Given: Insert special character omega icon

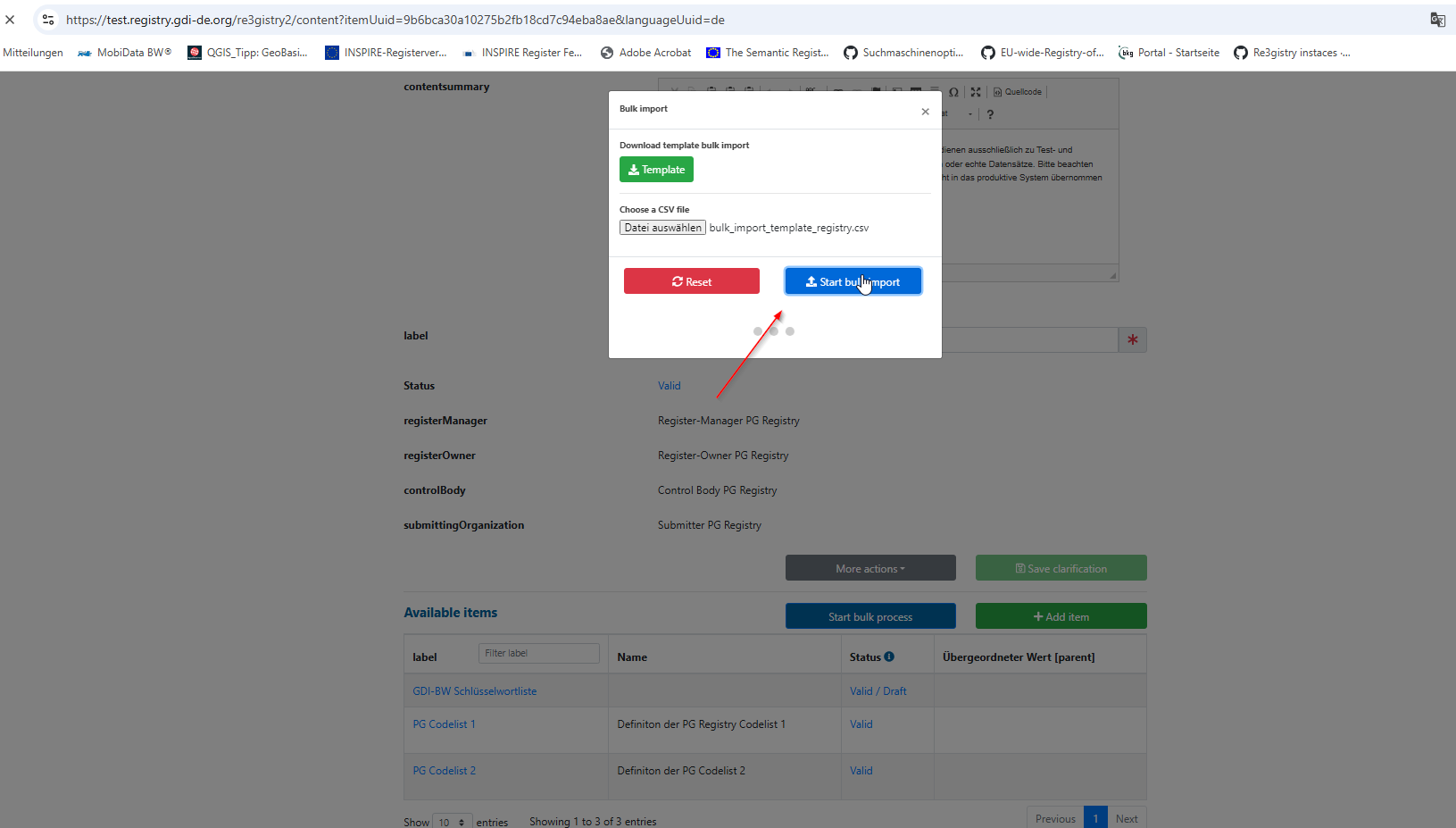Looking at the screenshot, I should [x=953, y=92].
